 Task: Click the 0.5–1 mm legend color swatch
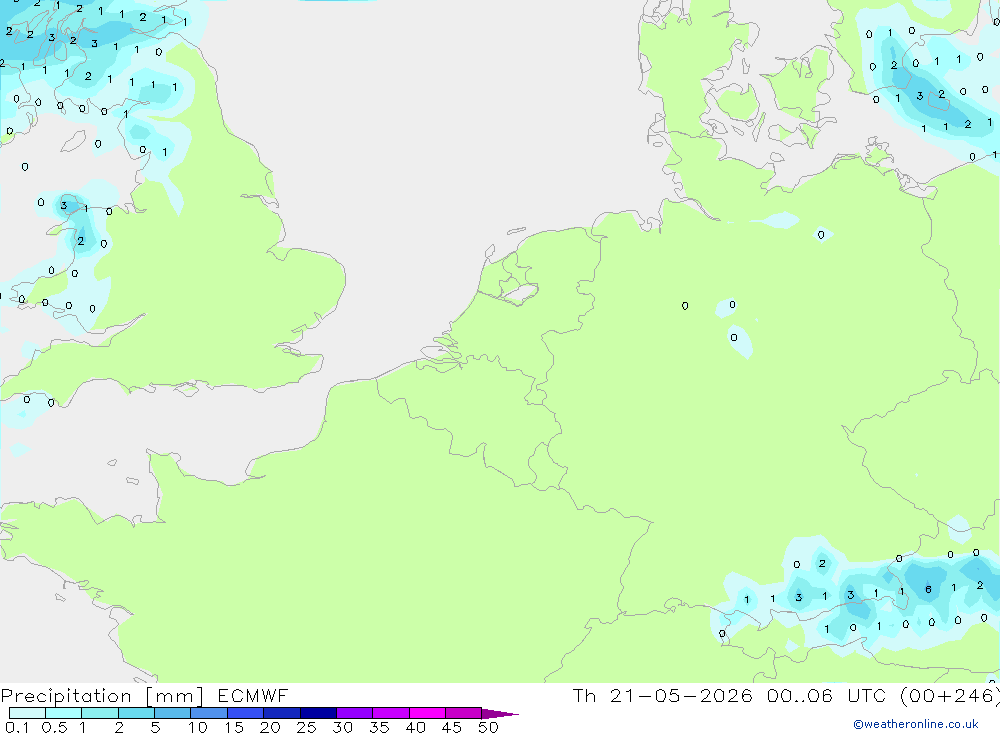64,713
